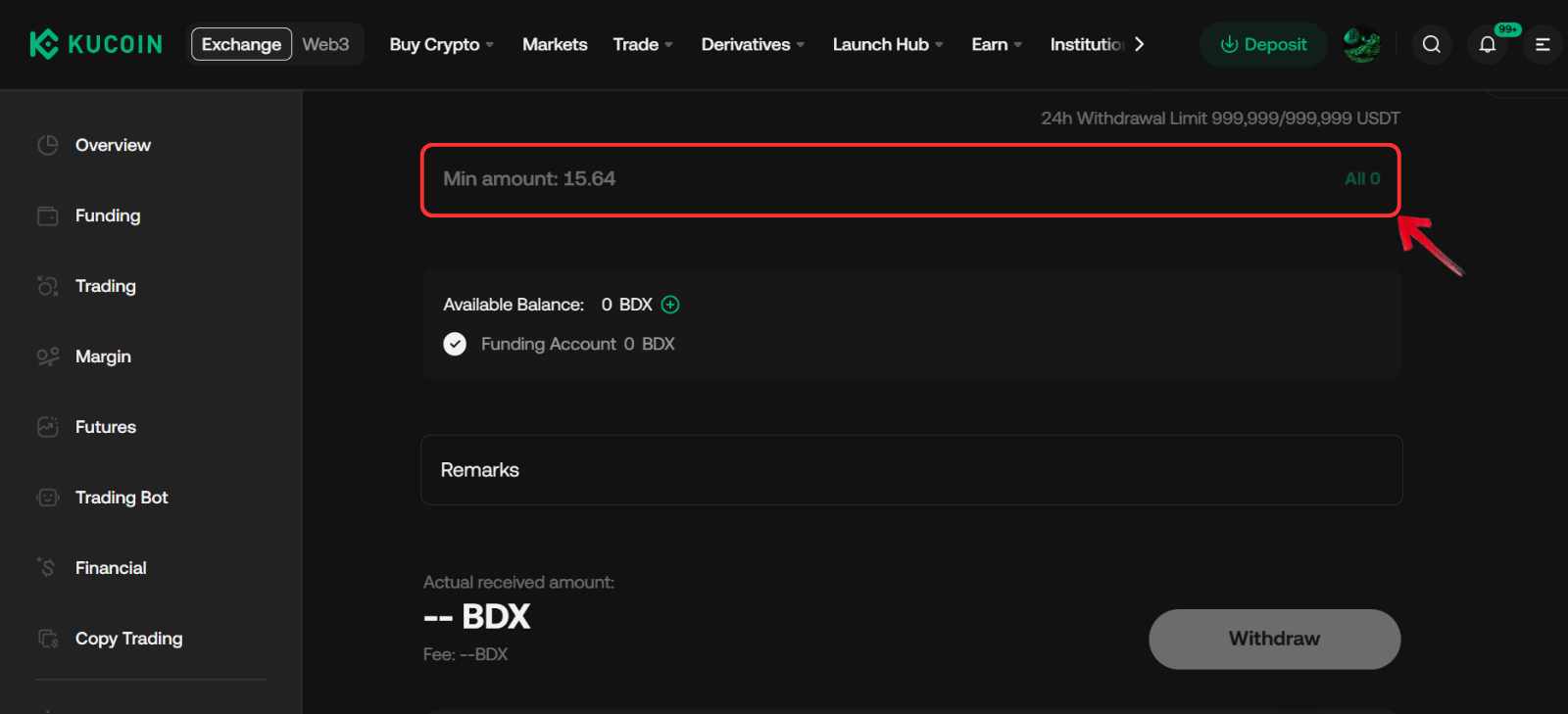Click the Deposit button

pos(1263,44)
